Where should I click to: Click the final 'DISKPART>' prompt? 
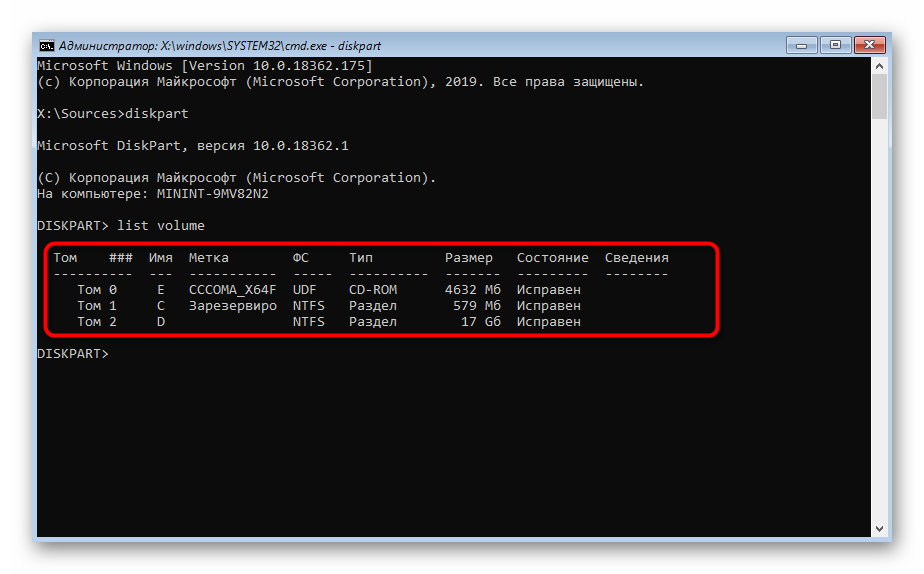[x=73, y=354]
